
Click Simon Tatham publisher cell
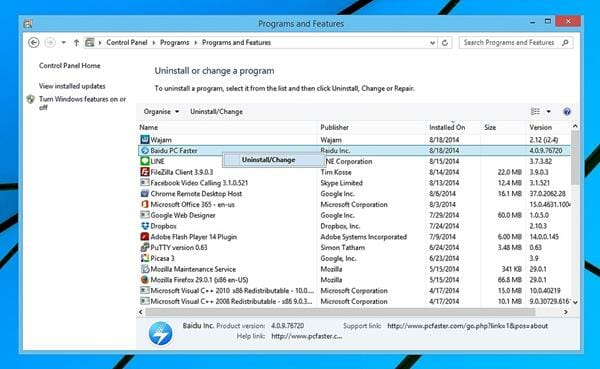(x=342, y=247)
